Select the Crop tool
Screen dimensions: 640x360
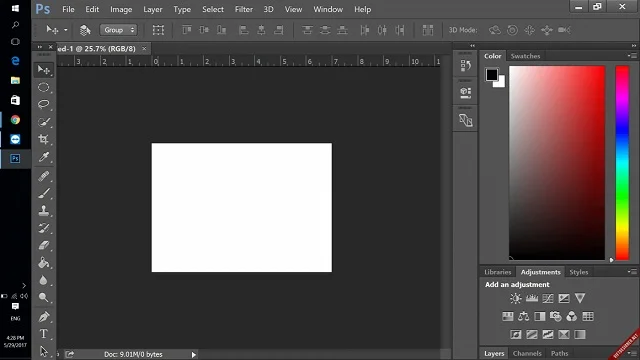point(44,139)
